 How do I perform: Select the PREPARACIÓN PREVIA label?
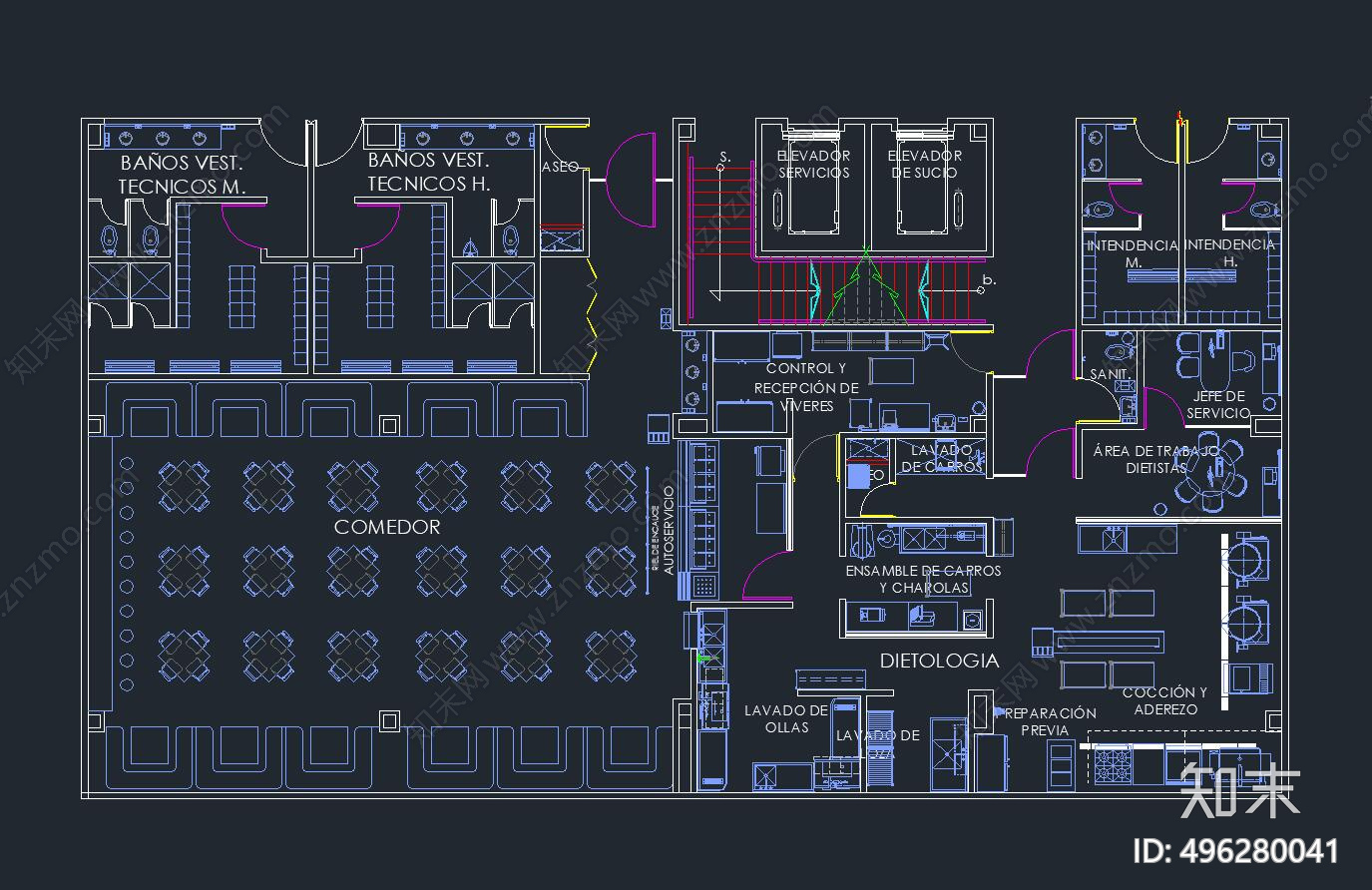(x=1045, y=721)
